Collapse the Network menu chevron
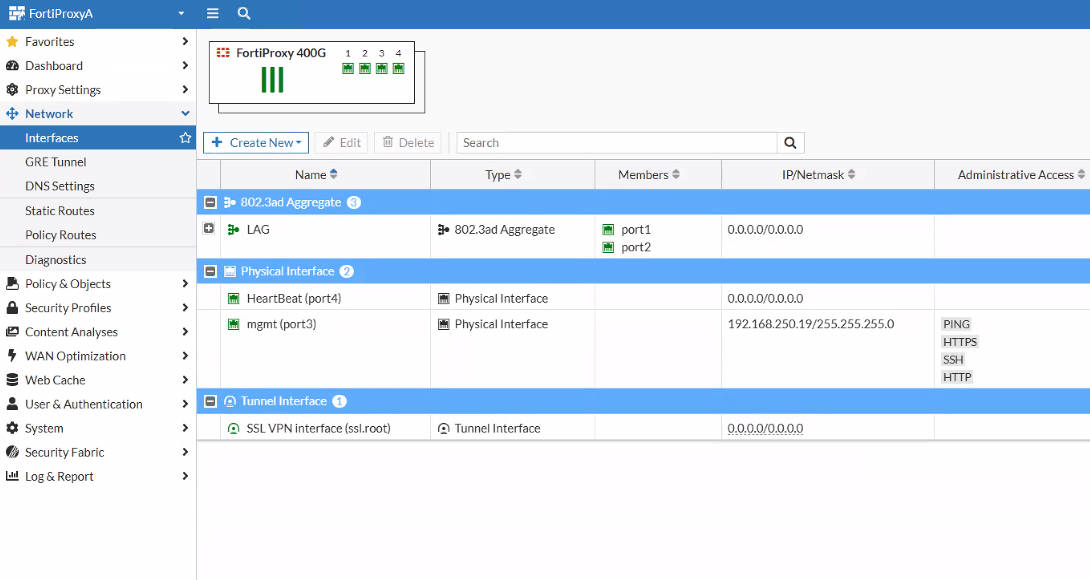 click(x=185, y=113)
